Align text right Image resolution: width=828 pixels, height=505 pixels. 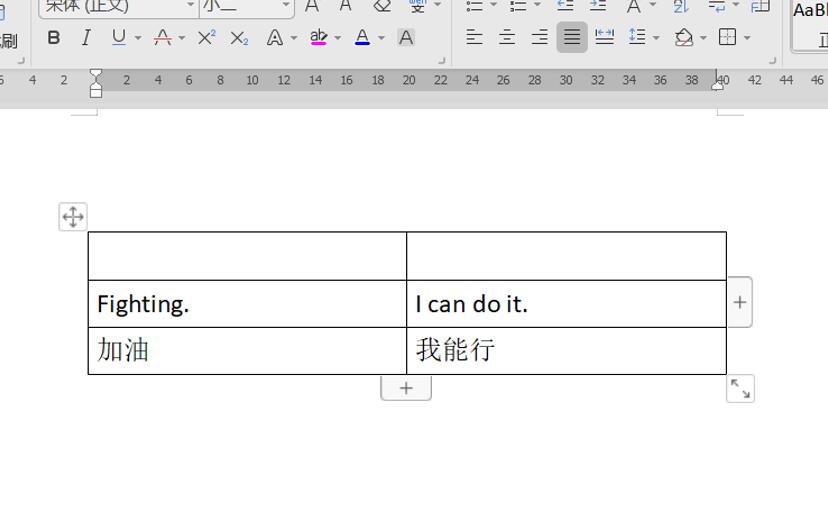[x=539, y=38]
